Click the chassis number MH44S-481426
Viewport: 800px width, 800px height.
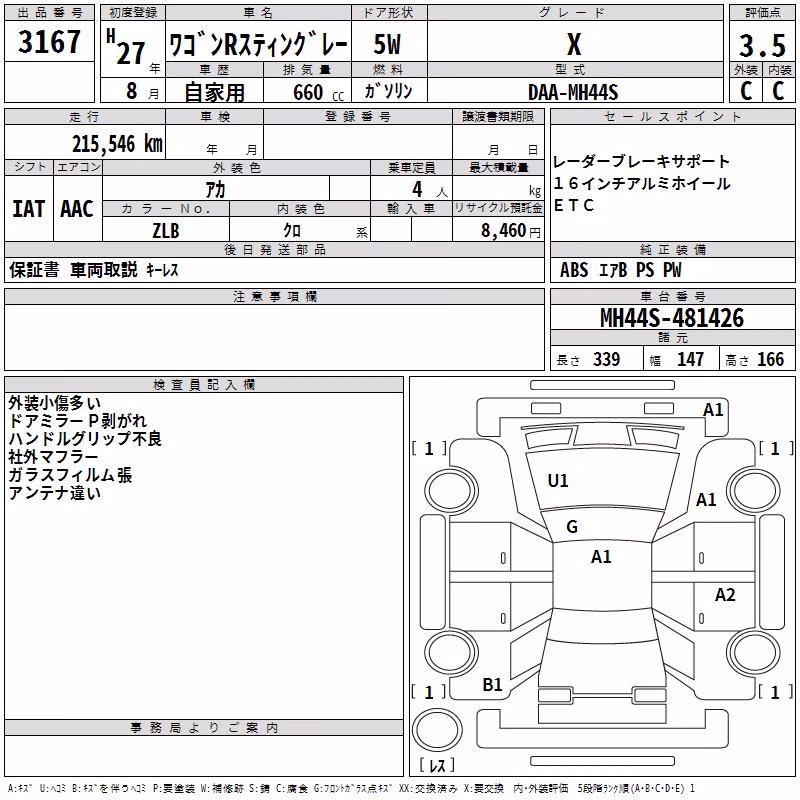point(672,318)
